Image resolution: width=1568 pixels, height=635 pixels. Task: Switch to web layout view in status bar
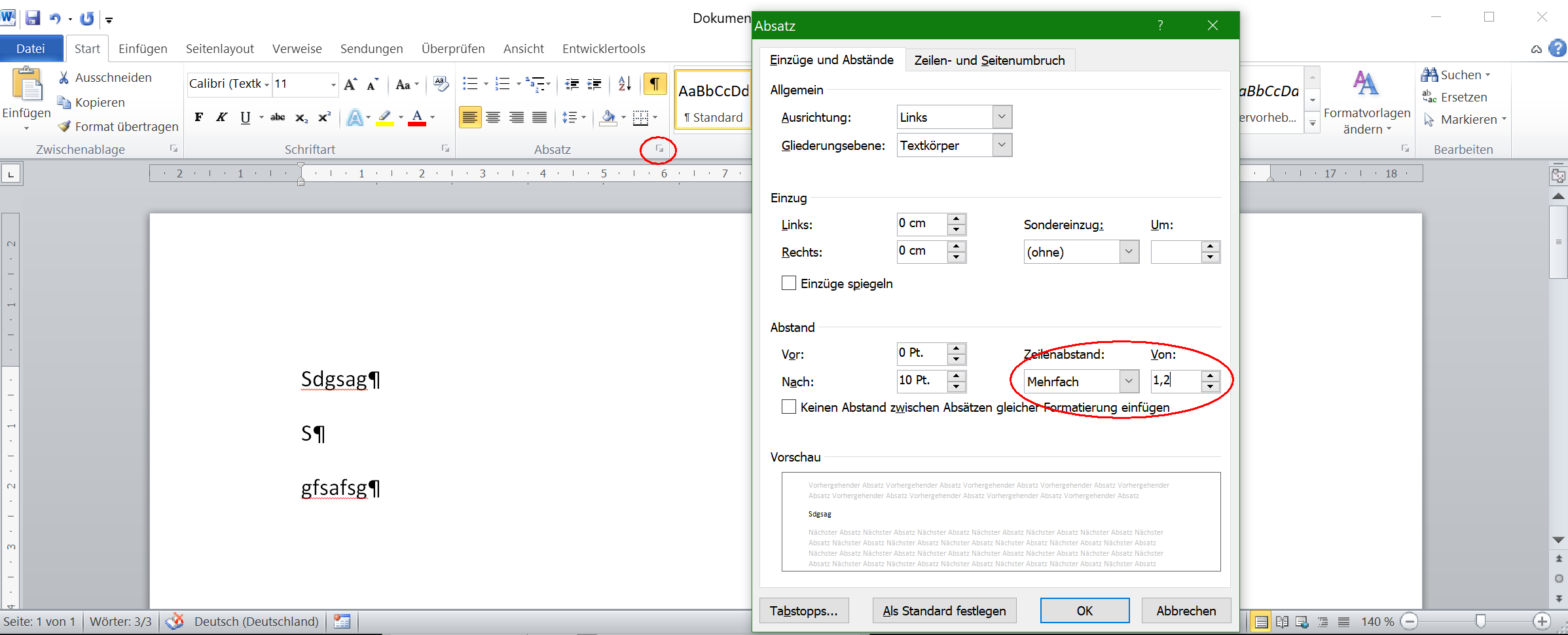1302,622
